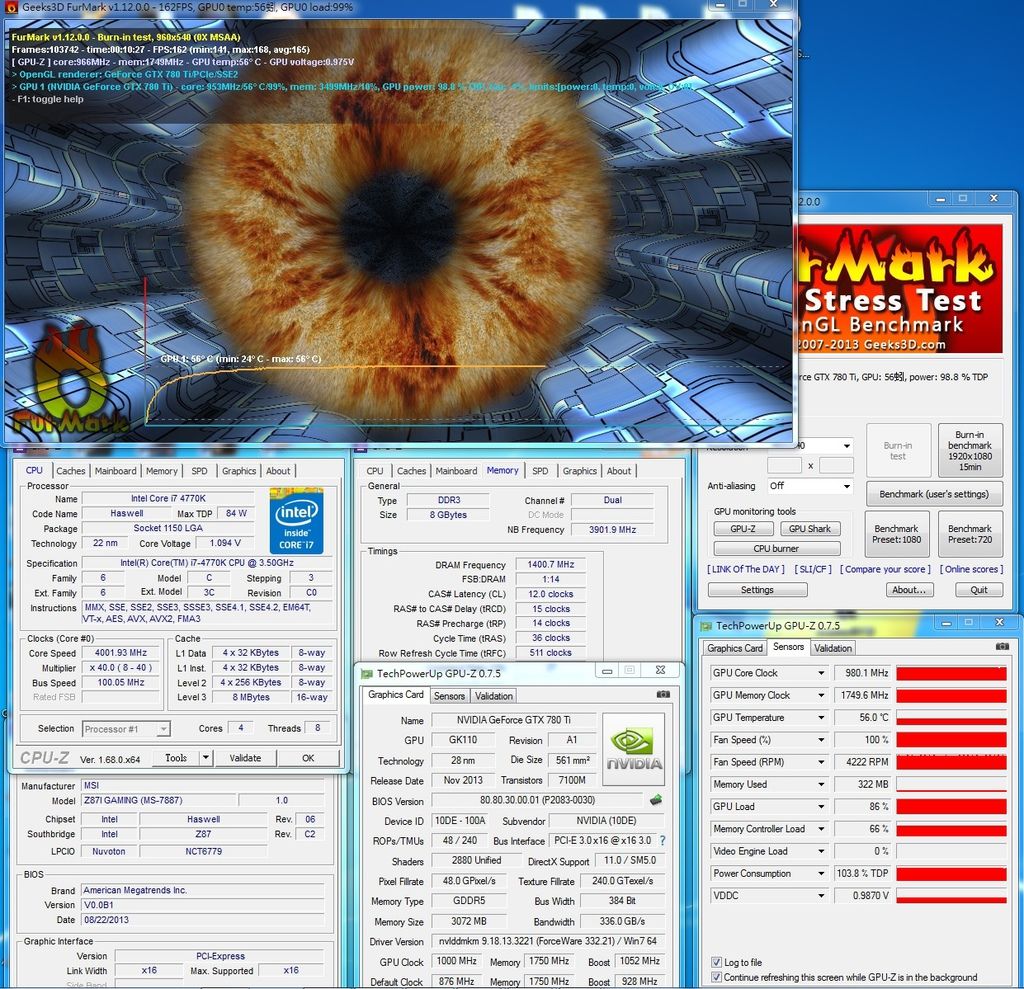Click the NVIDIA logo in GPU-Z
This screenshot has height=989, width=1024.
633,749
